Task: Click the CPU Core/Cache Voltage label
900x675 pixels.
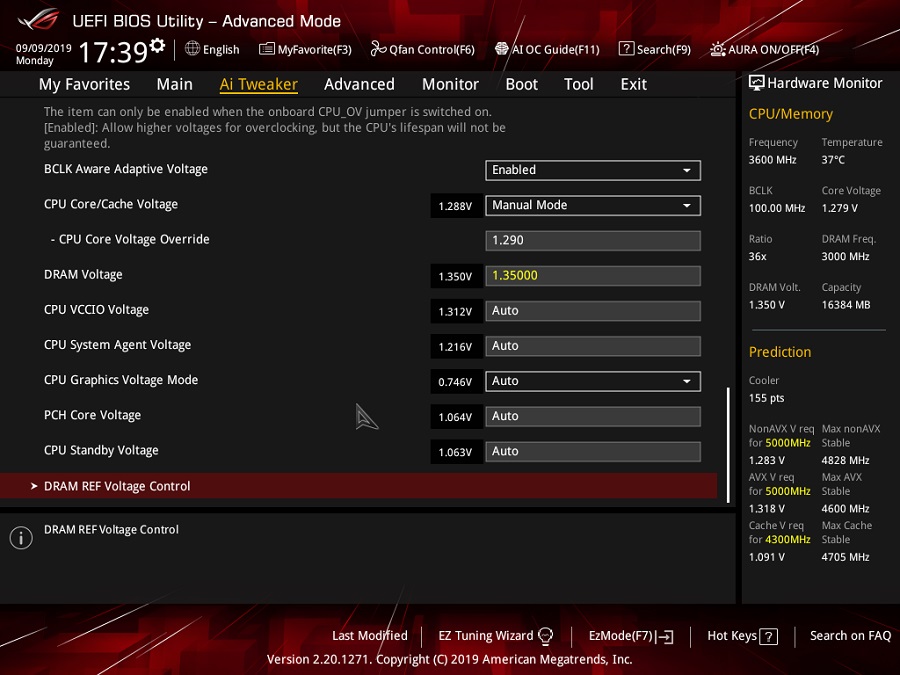Action: (x=111, y=204)
